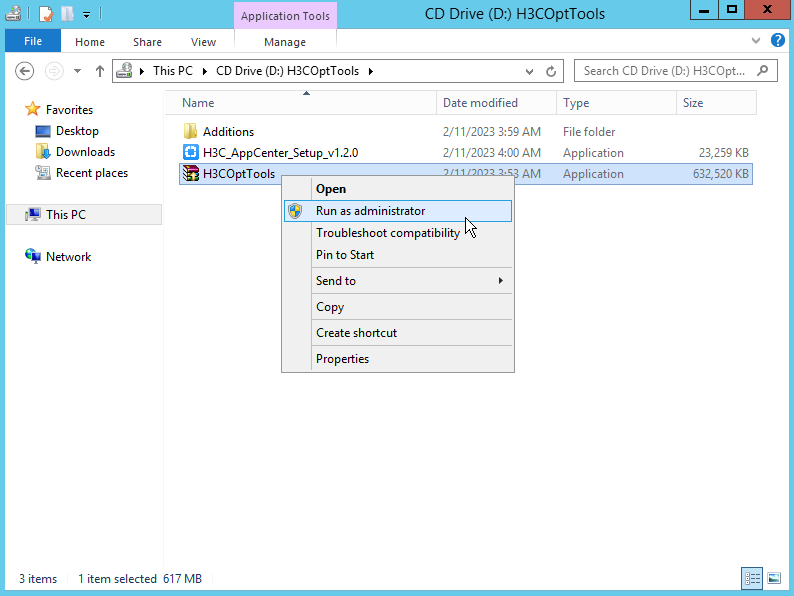Screen dimensions: 794x596
Task: Click the Properties quick access toolbar icon
Action: point(46,14)
